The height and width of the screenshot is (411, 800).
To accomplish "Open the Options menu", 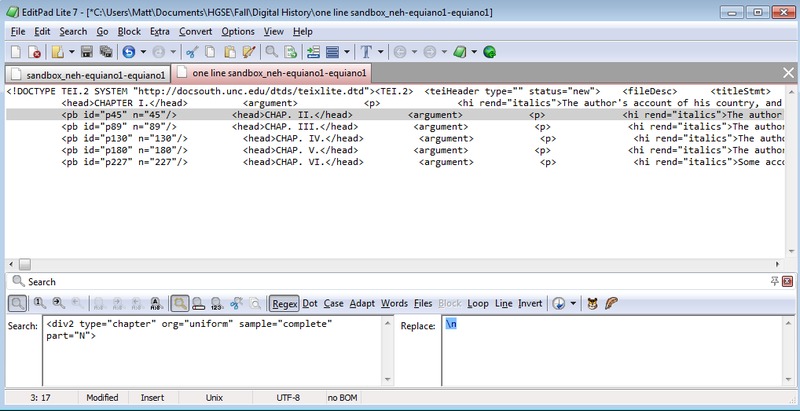I will 238,32.
